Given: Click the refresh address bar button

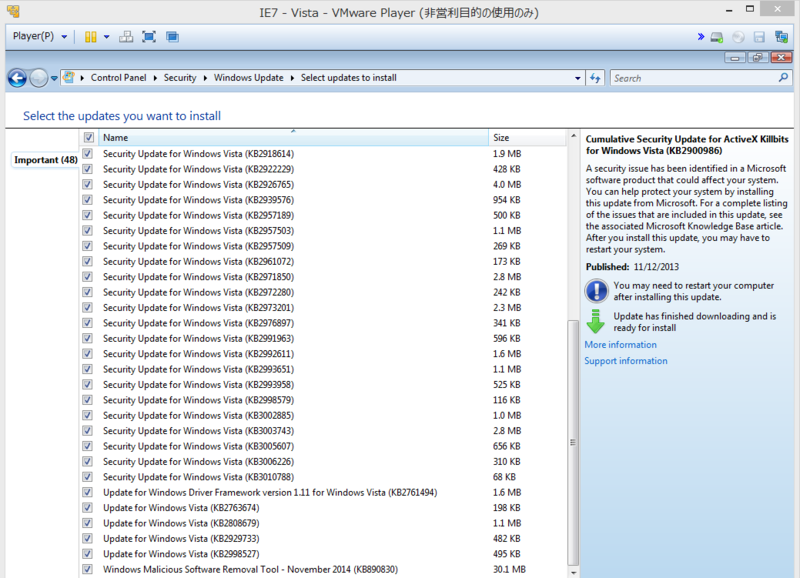Looking at the screenshot, I should click(x=595, y=78).
